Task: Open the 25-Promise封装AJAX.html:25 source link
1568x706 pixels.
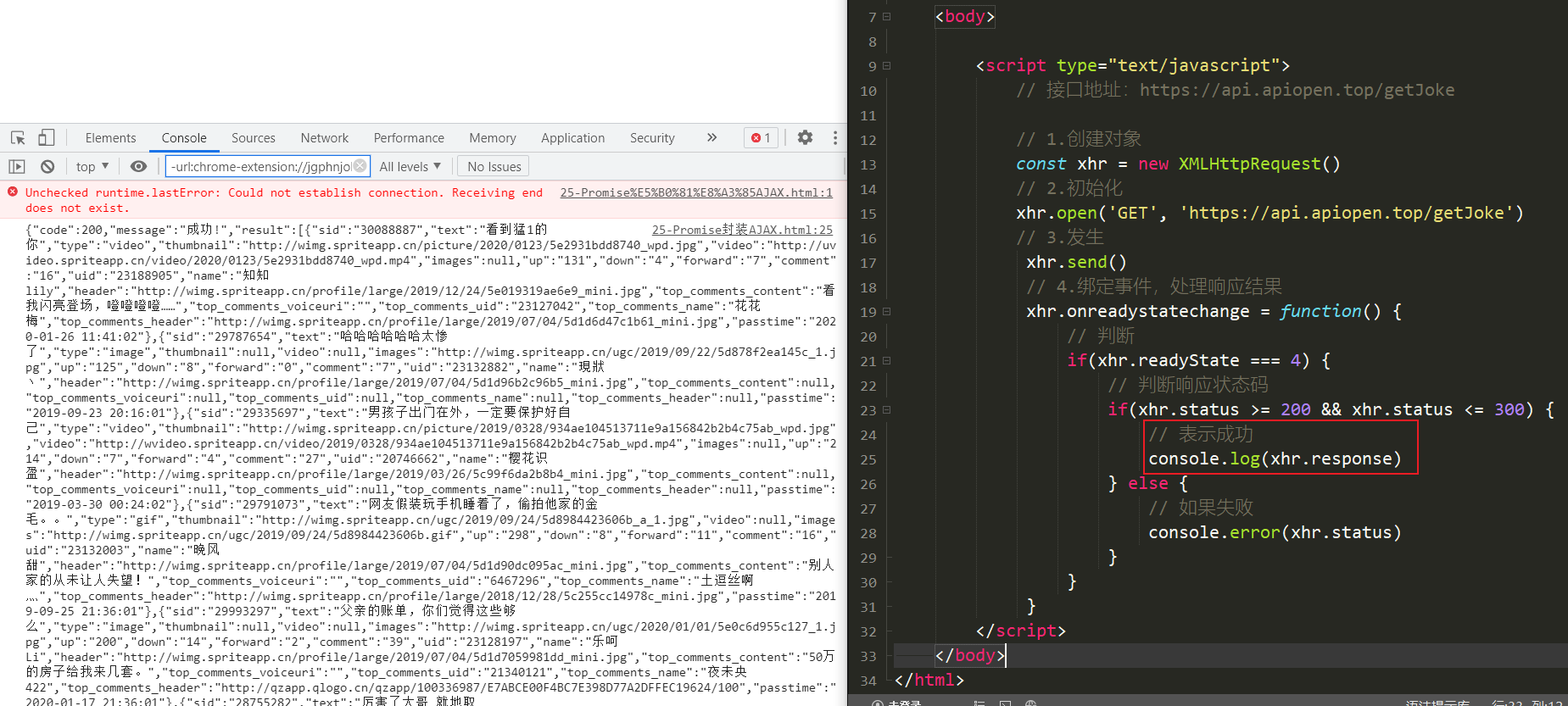Action: pos(742,230)
